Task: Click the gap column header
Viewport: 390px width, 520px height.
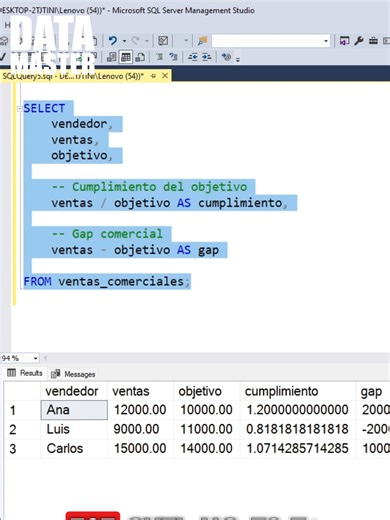Action: pyautogui.click(x=373, y=391)
